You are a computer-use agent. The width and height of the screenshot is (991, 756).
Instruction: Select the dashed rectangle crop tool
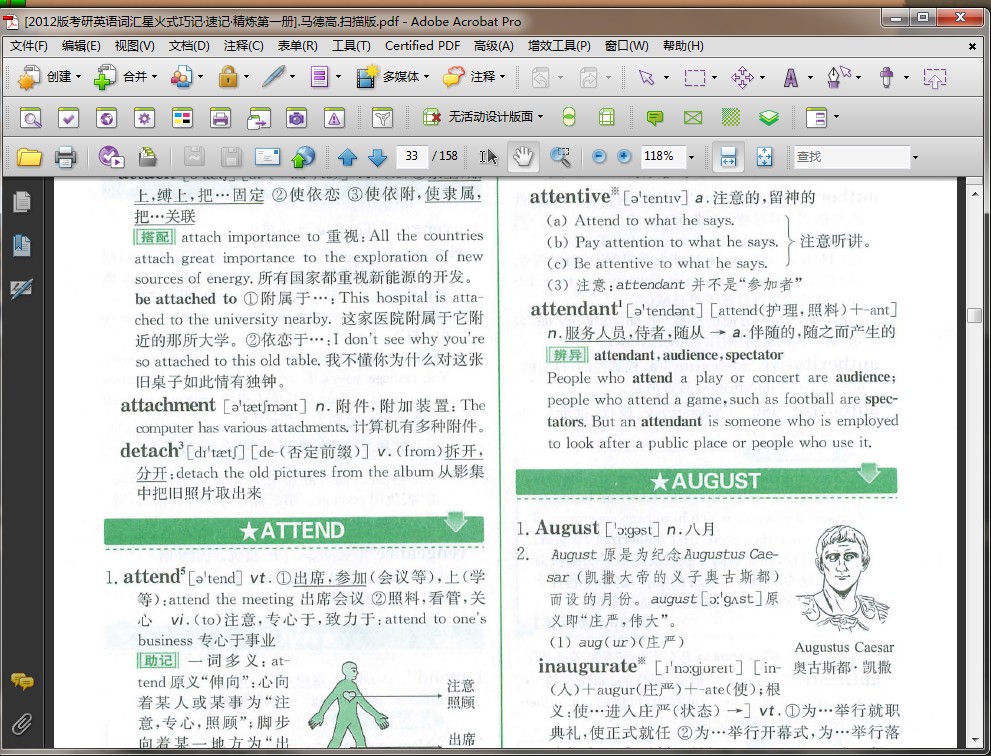coord(695,77)
